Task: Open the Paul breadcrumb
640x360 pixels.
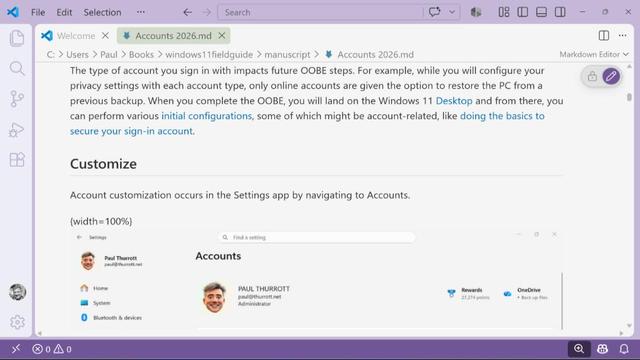Action: [x=109, y=54]
